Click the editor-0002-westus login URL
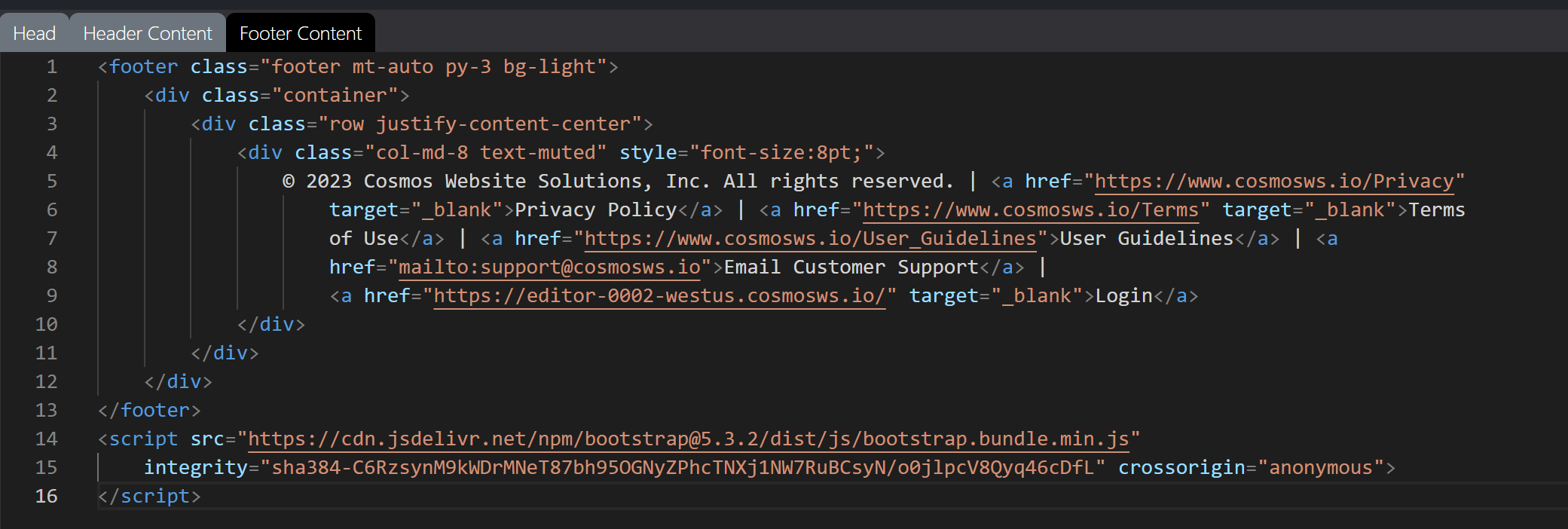 click(659, 295)
